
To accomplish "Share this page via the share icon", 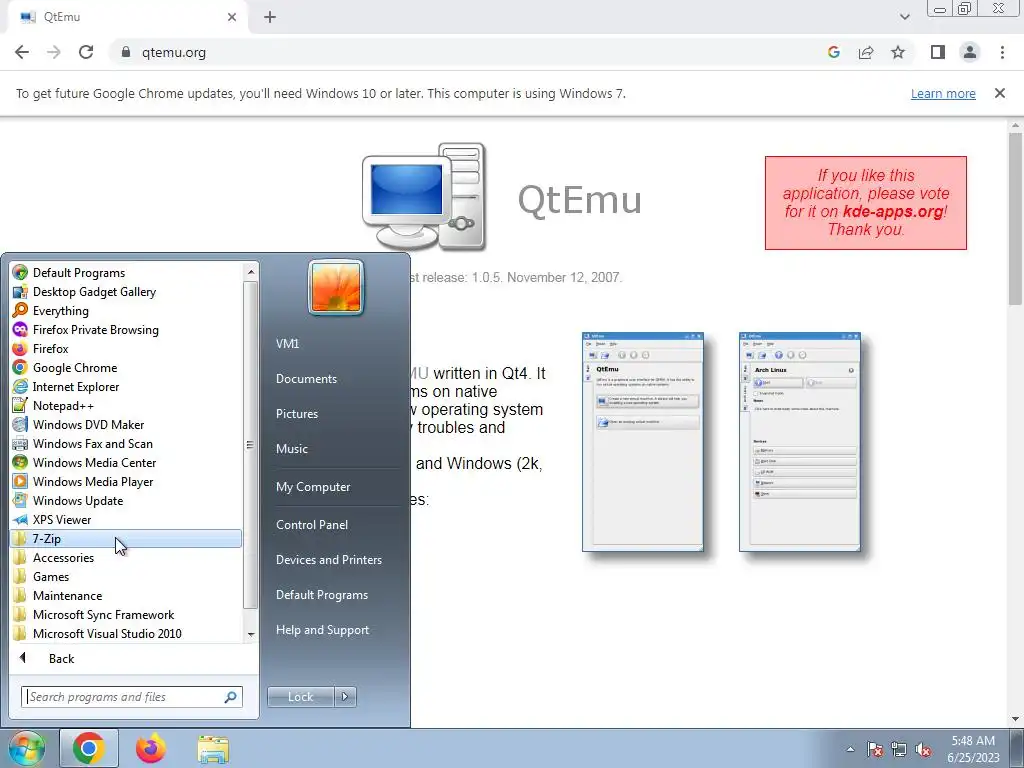I will click(x=866, y=52).
